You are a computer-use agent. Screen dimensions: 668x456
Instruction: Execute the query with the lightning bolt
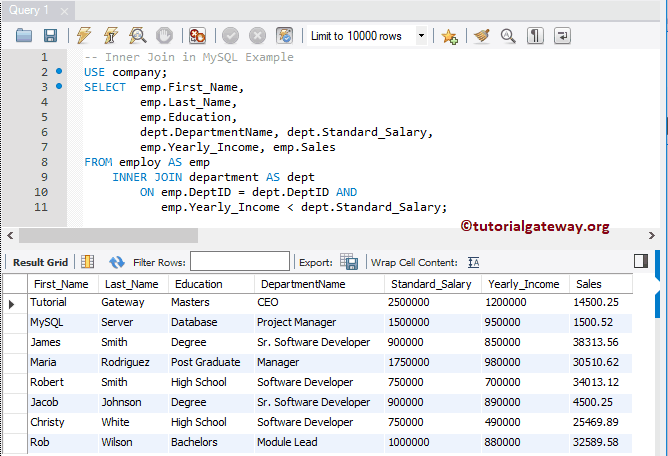coord(84,35)
